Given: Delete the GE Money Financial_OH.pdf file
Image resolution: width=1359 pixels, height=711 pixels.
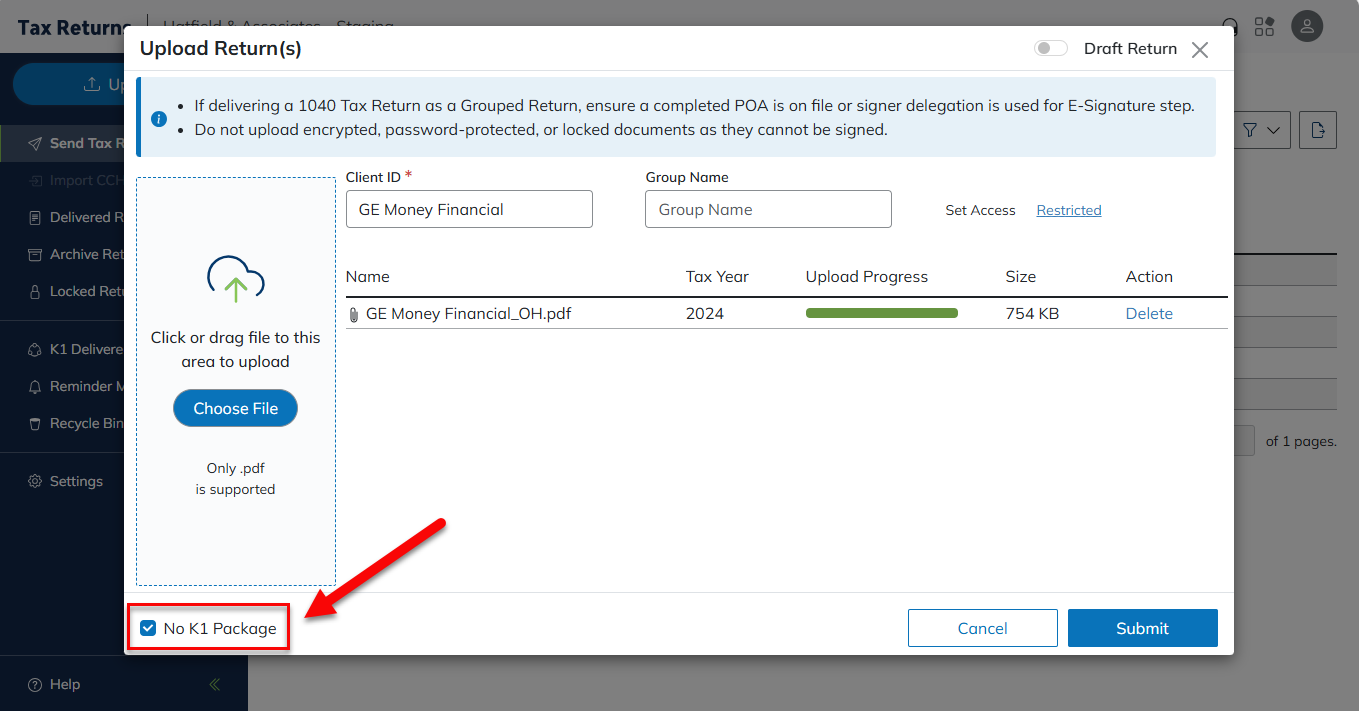Looking at the screenshot, I should click(x=1149, y=314).
